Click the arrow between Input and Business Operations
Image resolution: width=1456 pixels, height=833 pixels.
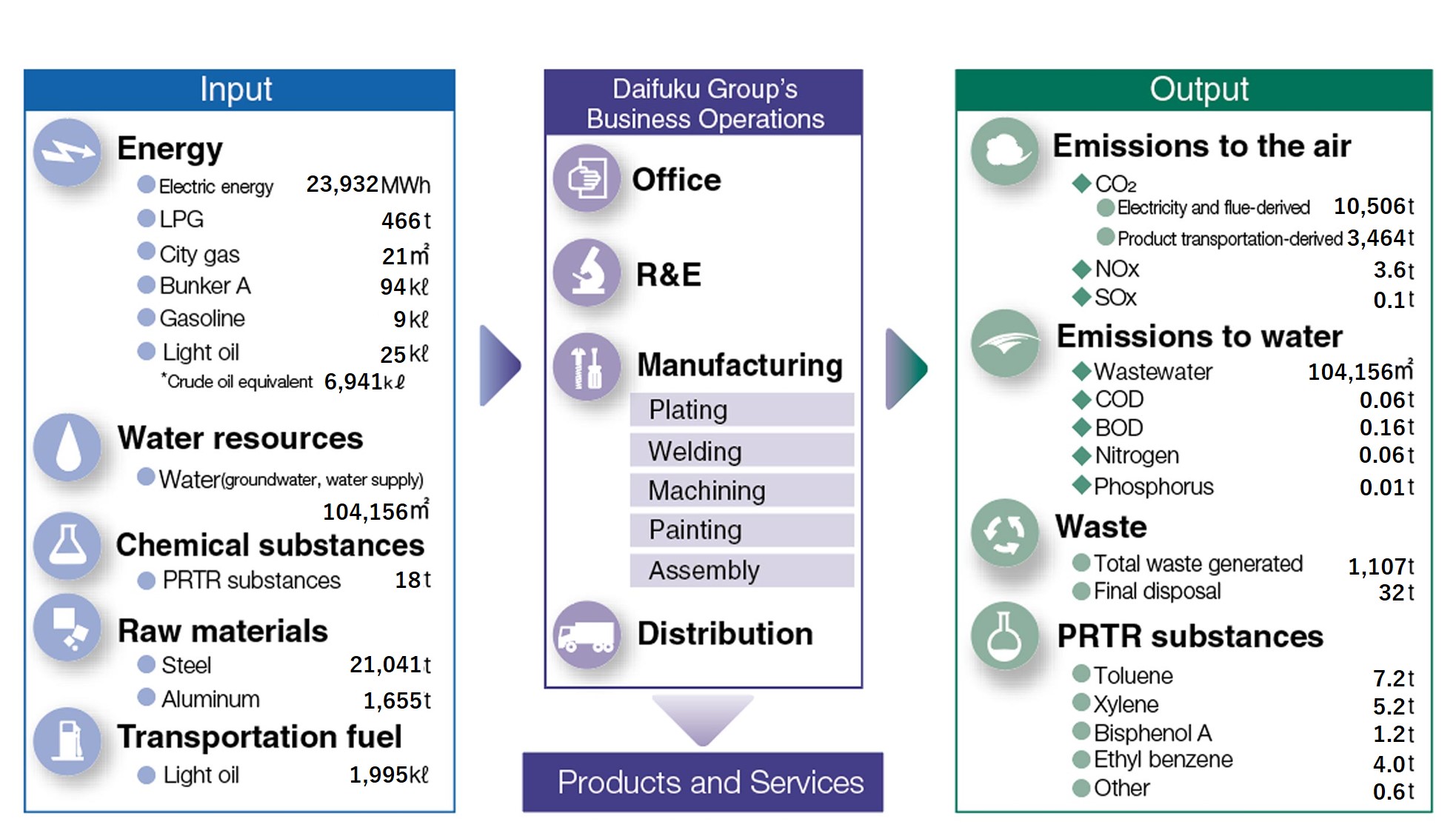tap(500, 365)
